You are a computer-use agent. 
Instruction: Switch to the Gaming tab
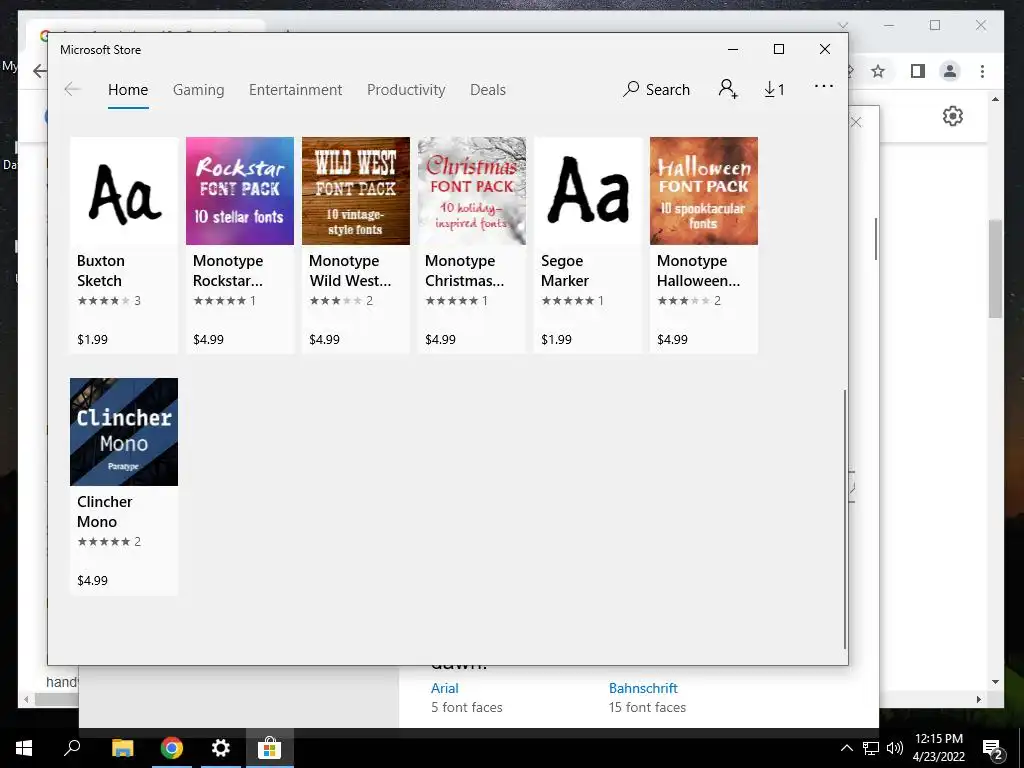(x=199, y=89)
